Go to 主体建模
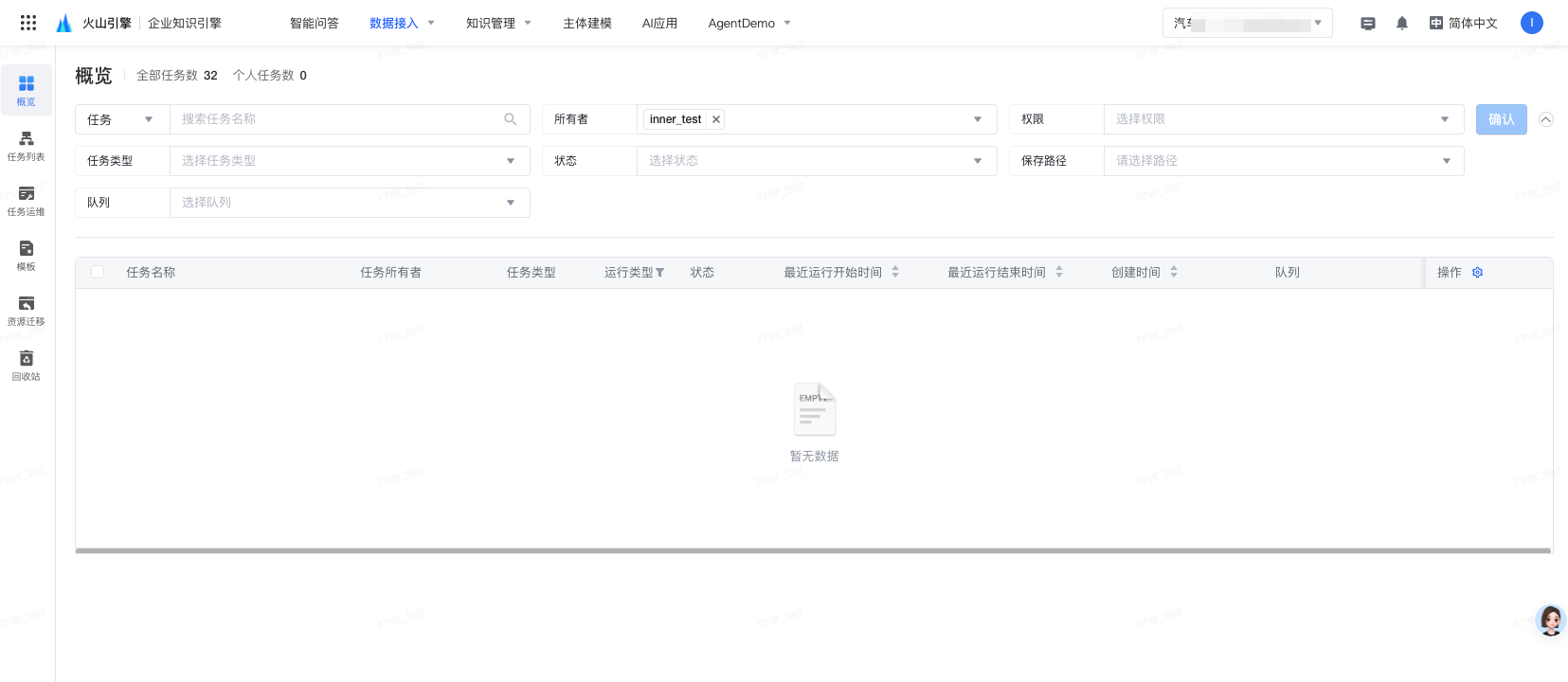 [x=587, y=24]
